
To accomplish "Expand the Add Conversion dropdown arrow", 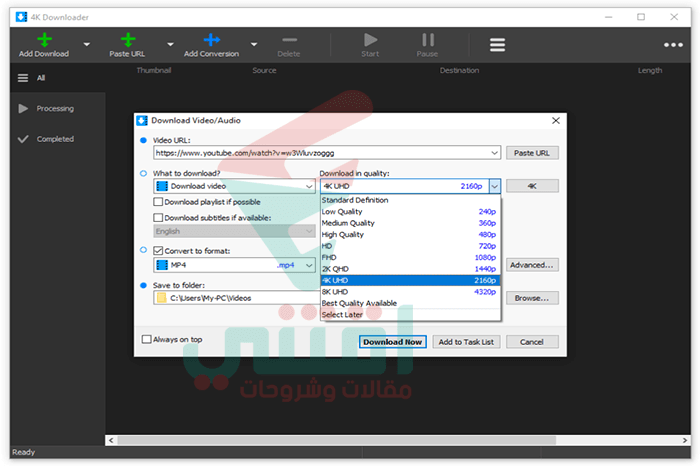I will point(254,44).
